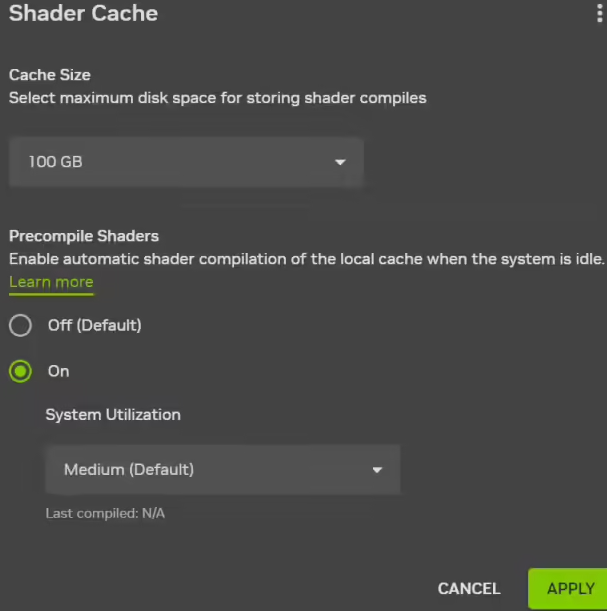Select the On radio button circle
The width and height of the screenshot is (607, 611).
(x=20, y=371)
